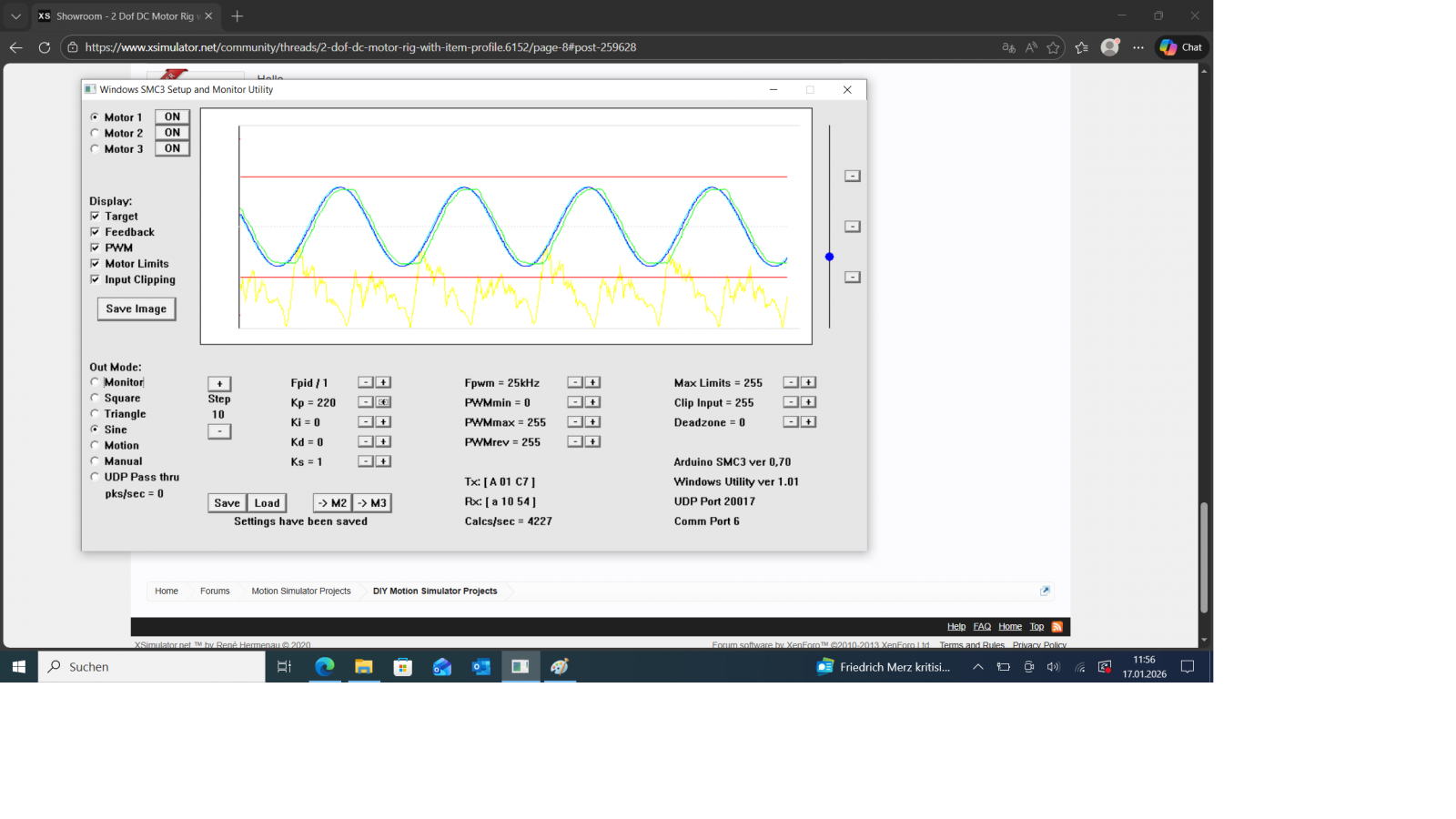Select the Motor 2 radio button
This screenshot has width=1456, height=819.
pyautogui.click(x=95, y=133)
